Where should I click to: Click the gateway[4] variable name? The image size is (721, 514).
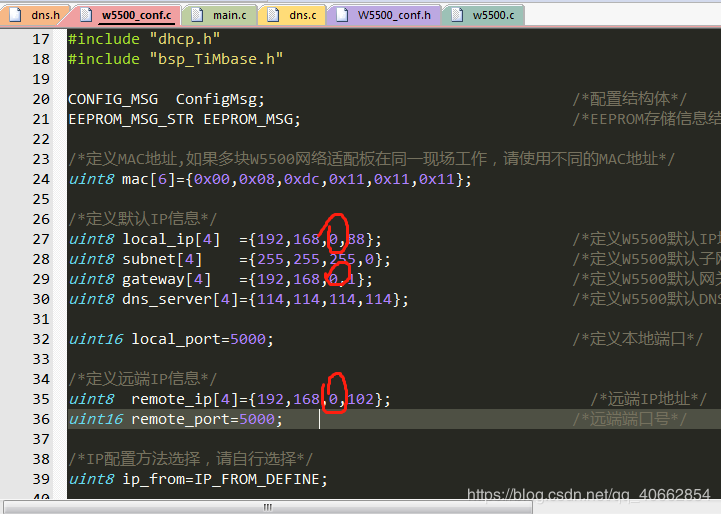(166, 280)
